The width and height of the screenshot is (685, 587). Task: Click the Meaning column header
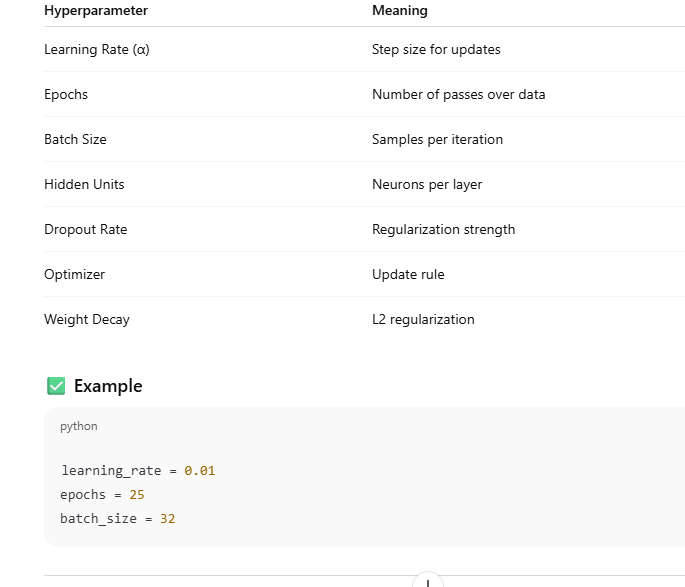[x=399, y=10]
